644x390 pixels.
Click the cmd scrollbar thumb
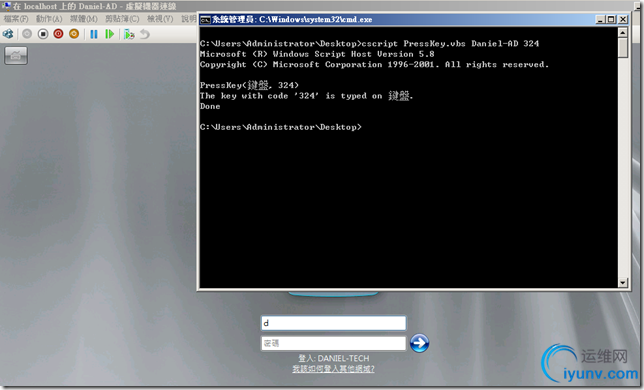pos(623,48)
